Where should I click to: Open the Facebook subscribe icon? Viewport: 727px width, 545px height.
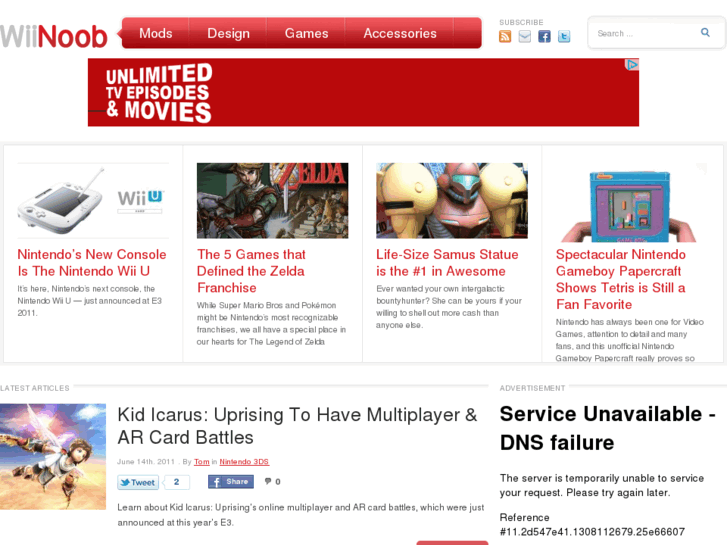pyautogui.click(x=544, y=36)
